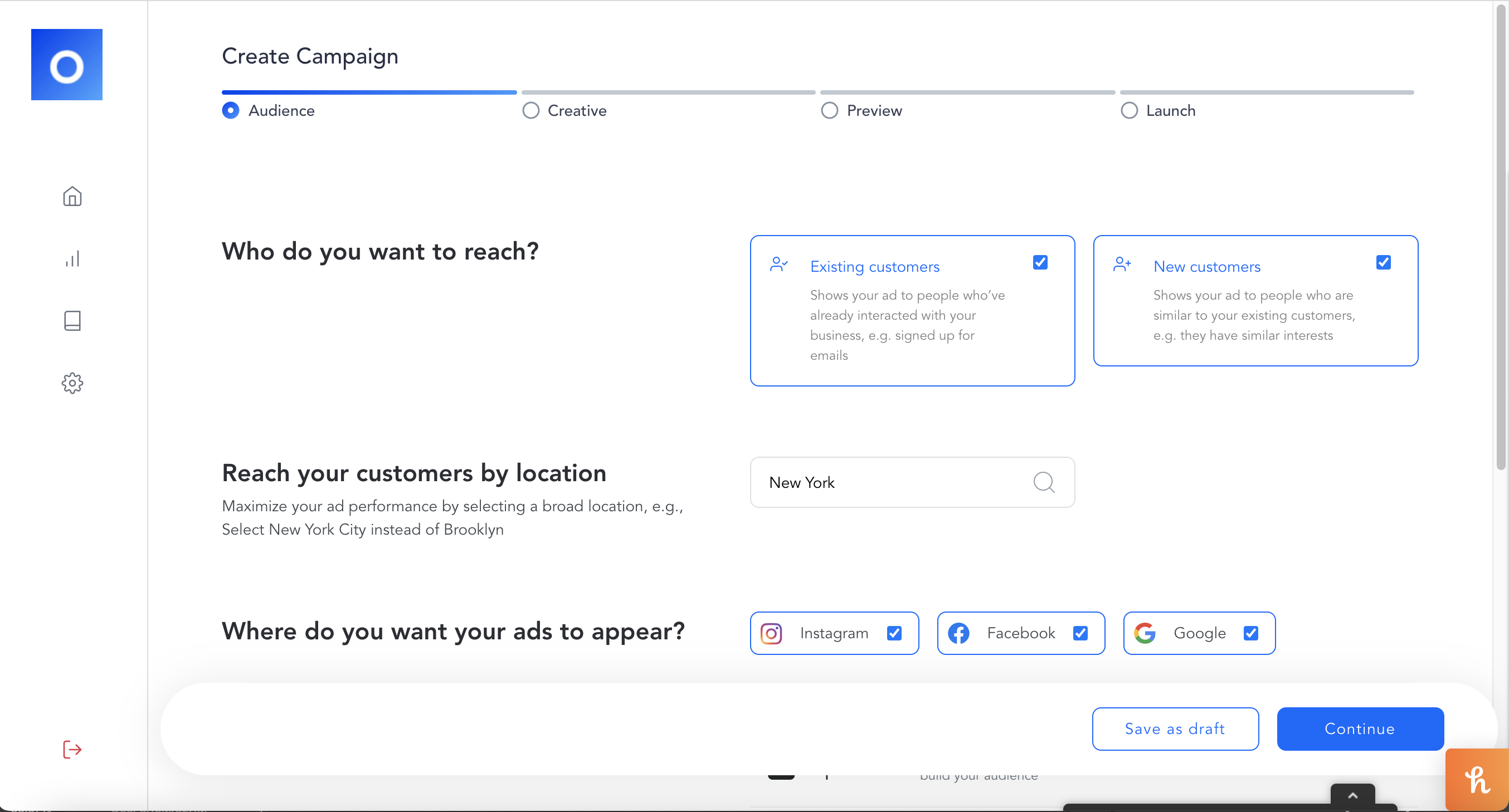Select the Preview step radio button
The width and height of the screenshot is (1509, 812).
(829, 111)
